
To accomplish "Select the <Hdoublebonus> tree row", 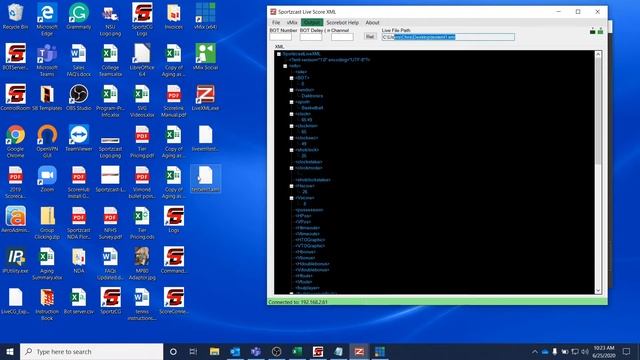I will [312, 264].
